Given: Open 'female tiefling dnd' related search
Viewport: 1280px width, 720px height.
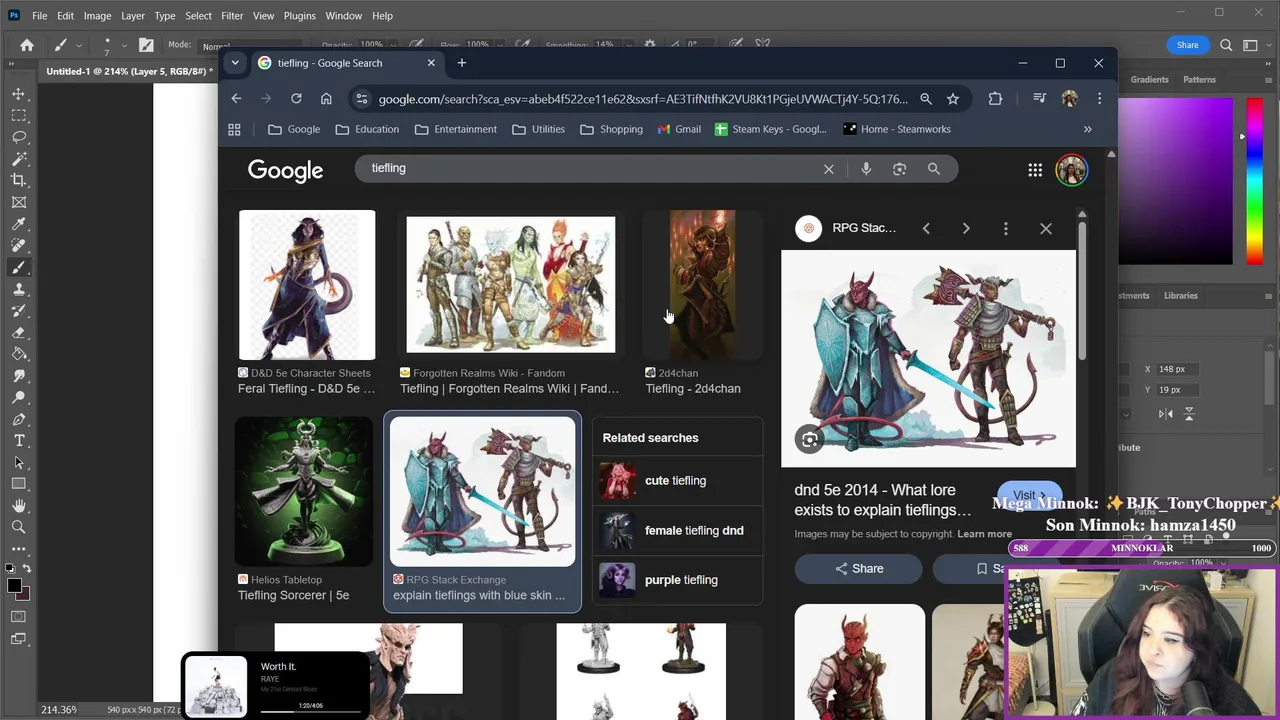Looking at the screenshot, I should [678, 531].
